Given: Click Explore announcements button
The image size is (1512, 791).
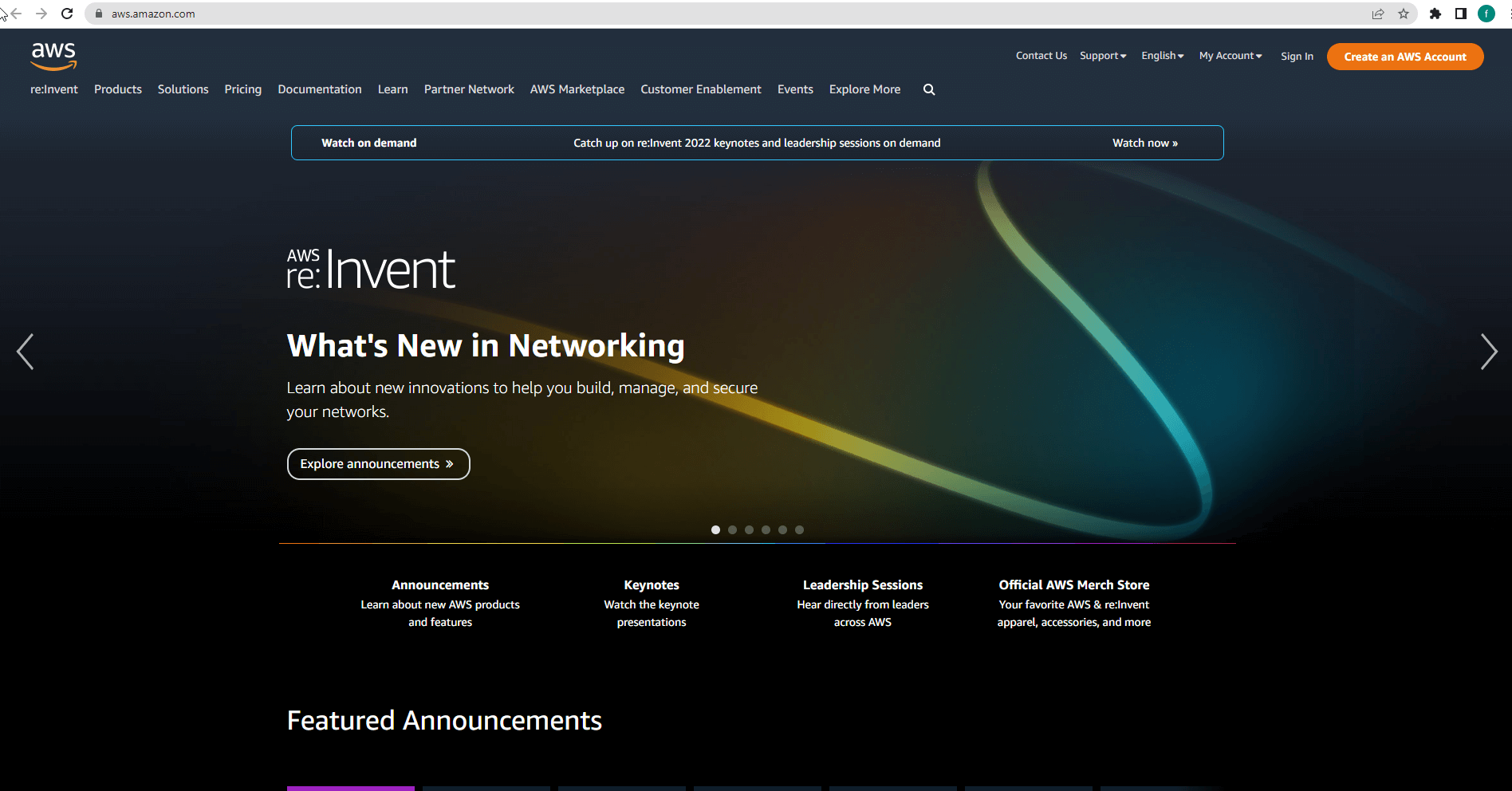Looking at the screenshot, I should [378, 464].
